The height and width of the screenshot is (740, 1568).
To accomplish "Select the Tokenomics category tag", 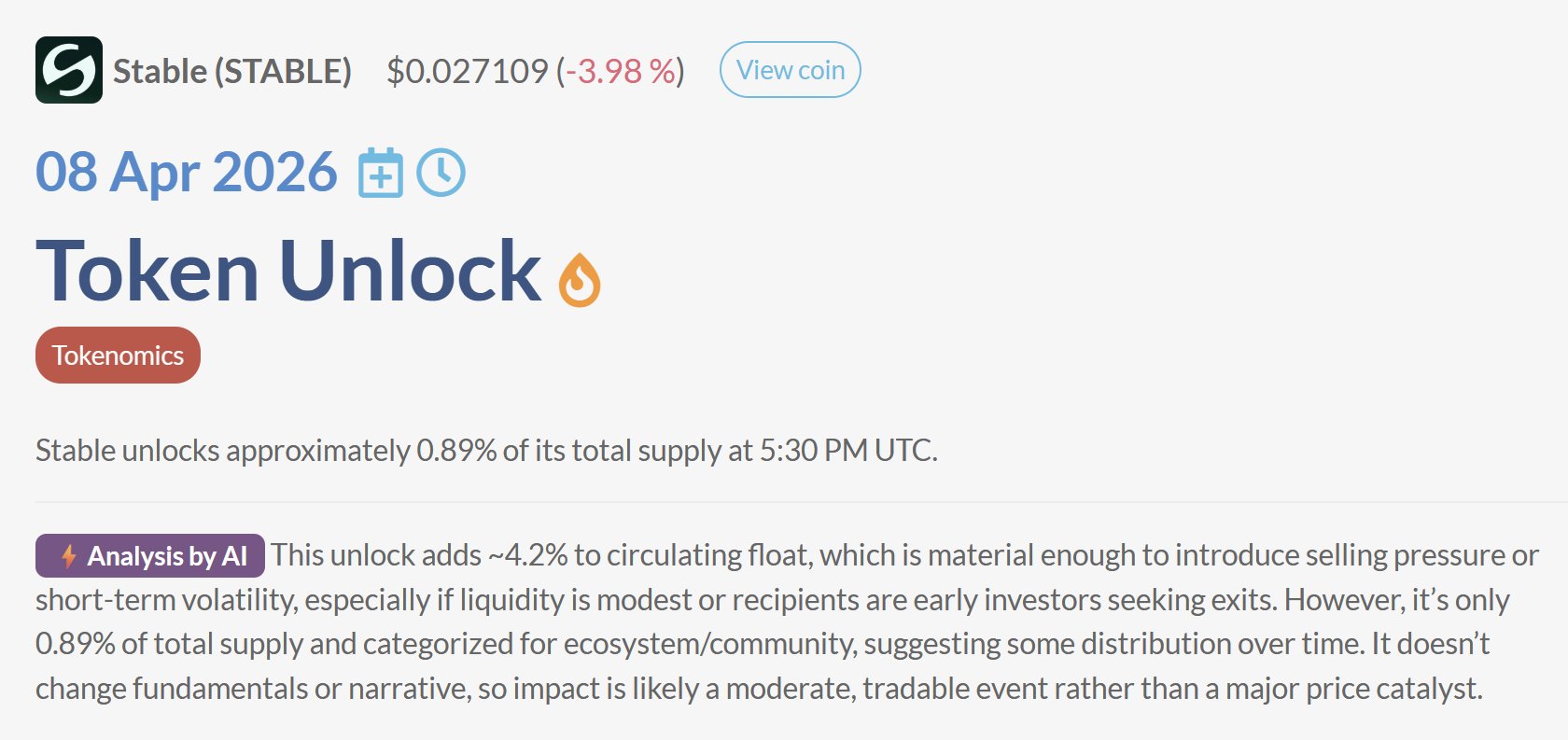I will (x=118, y=356).
